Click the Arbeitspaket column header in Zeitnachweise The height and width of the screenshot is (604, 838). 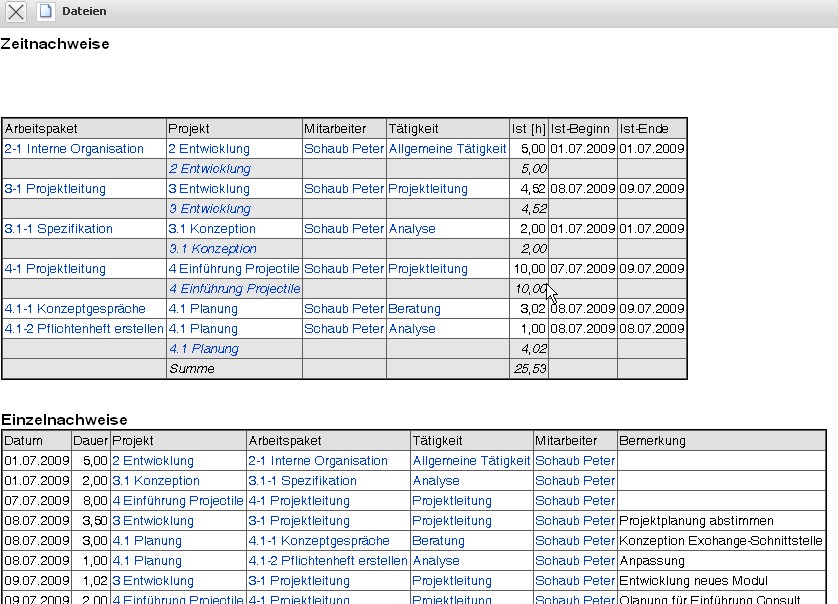41,129
